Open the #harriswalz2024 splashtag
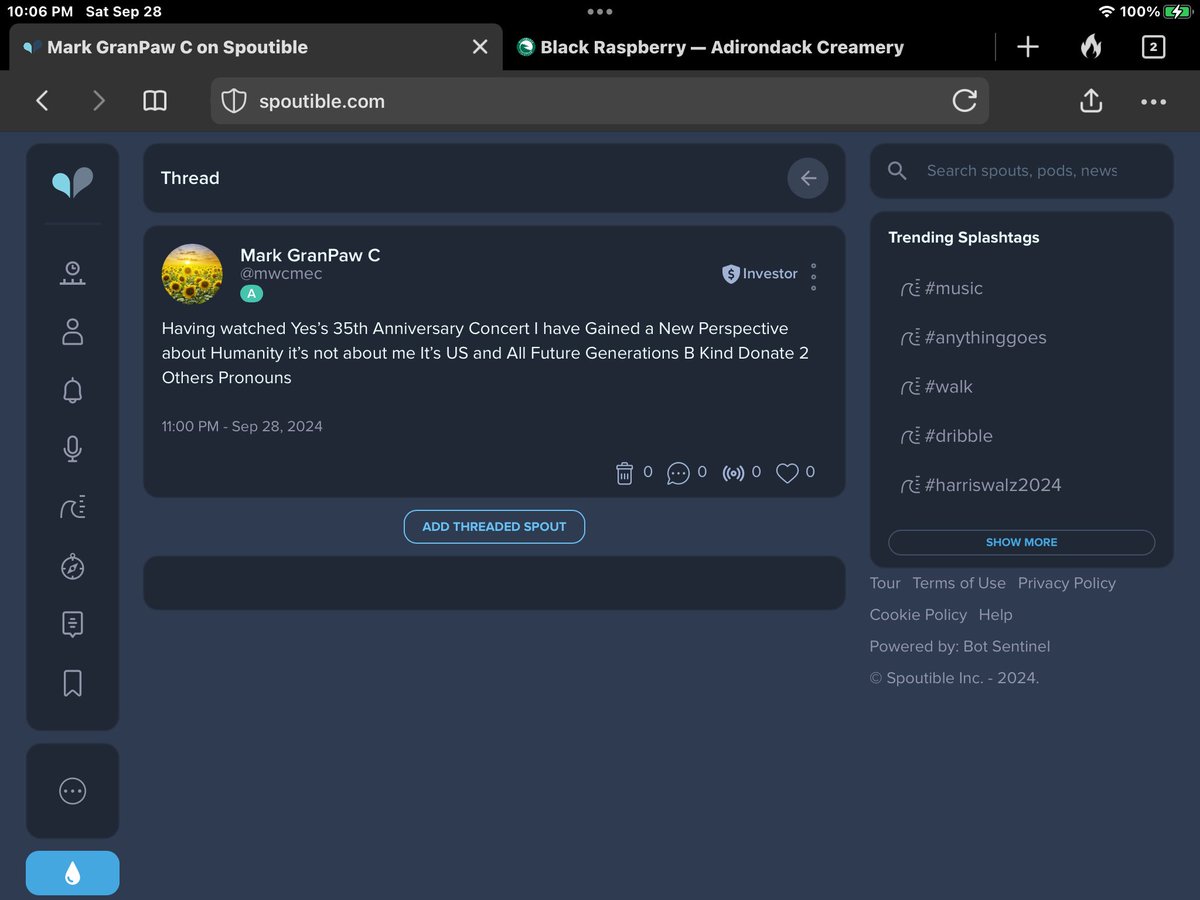Viewport: 1200px width, 900px height. (x=981, y=485)
